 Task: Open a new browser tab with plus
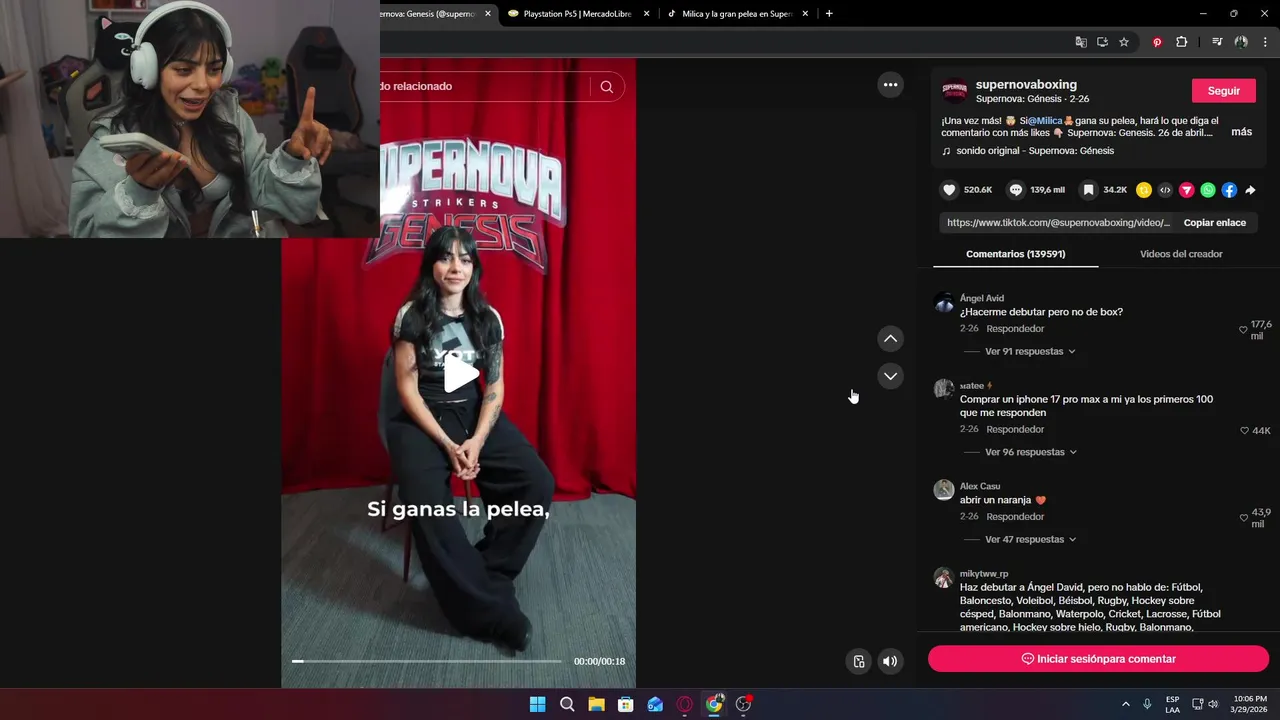(x=829, y=14)
